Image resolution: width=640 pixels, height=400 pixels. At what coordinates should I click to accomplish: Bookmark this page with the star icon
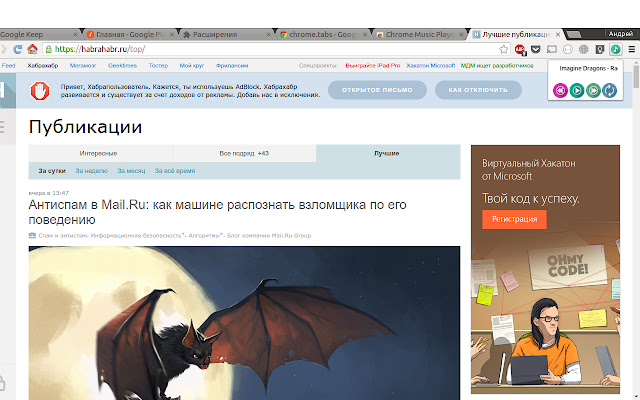click(504, 49)
